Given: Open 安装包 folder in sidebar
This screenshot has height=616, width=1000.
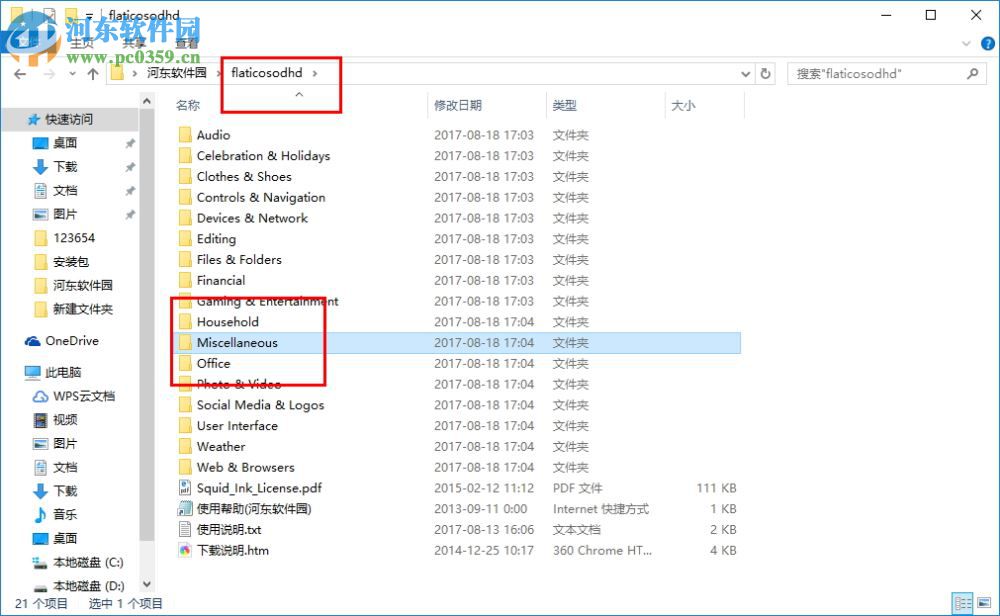Looking at the screenshot, I should (x=61, y=261).
